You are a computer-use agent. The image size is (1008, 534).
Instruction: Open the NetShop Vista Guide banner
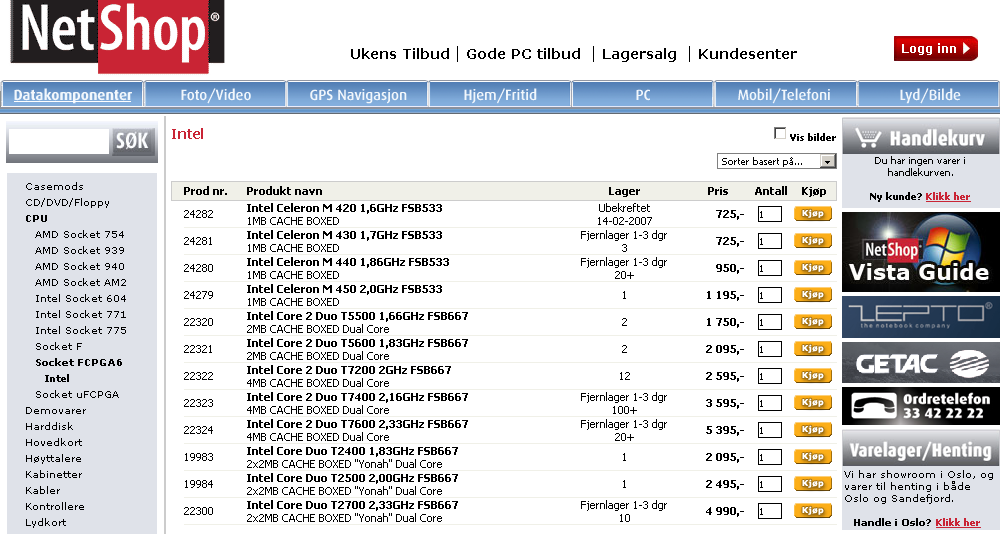coord(921,253)
